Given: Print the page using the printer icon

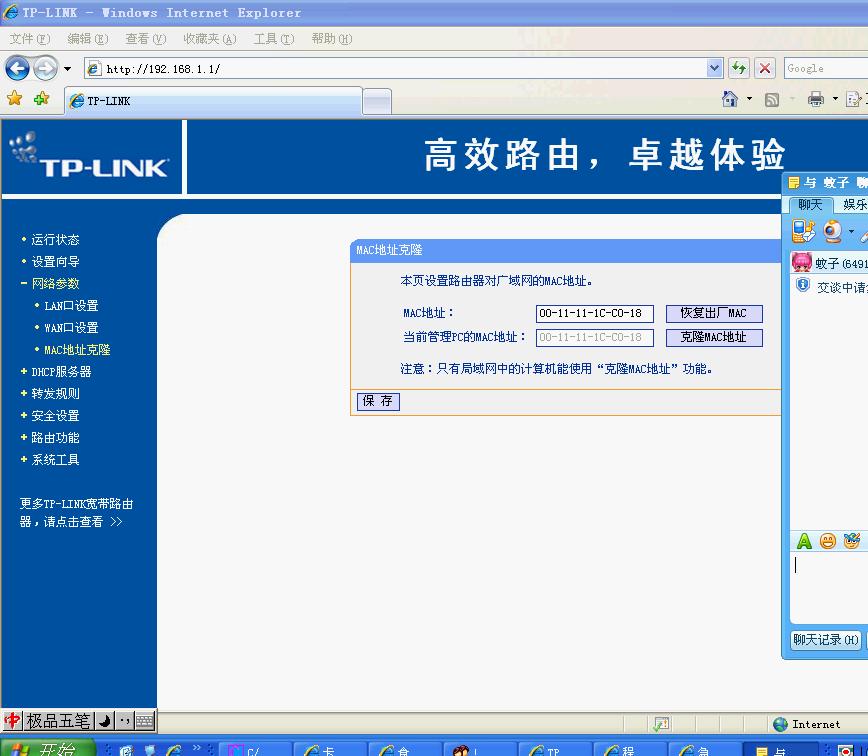Looking at the screenshot, I should coord(815,100).
